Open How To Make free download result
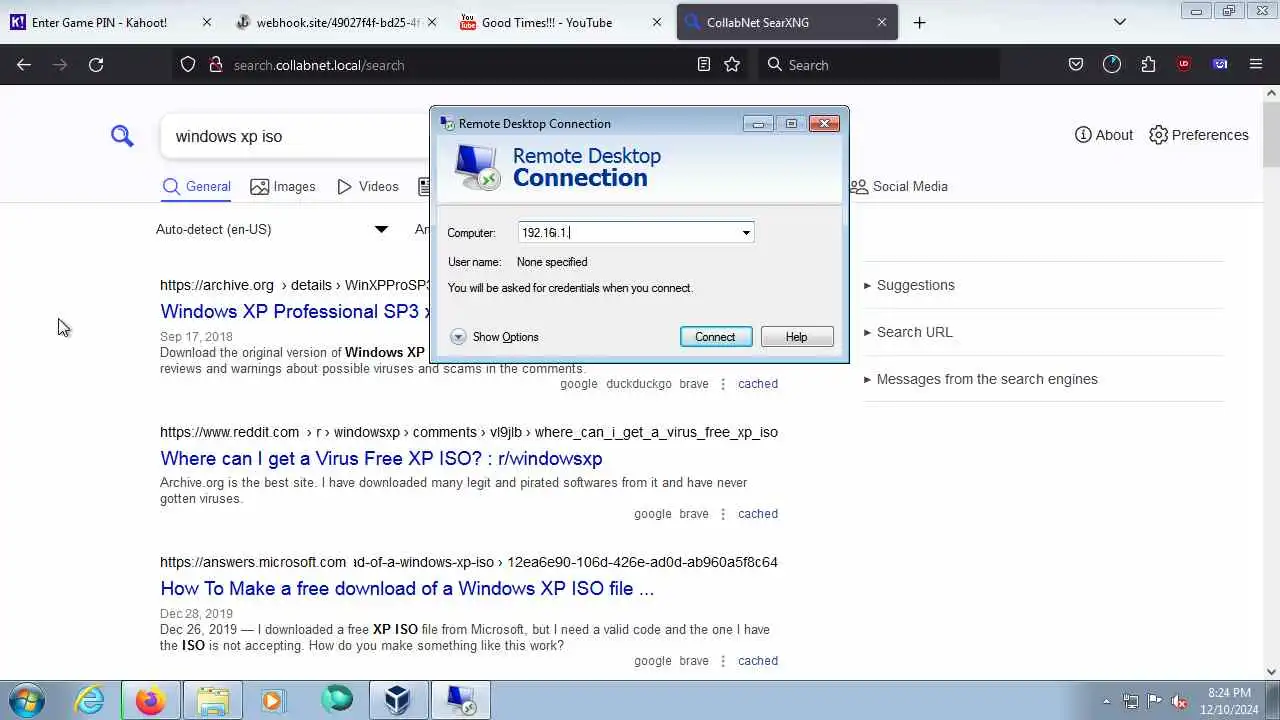Screen dimensions: 1280x720 tap(407, 588)
